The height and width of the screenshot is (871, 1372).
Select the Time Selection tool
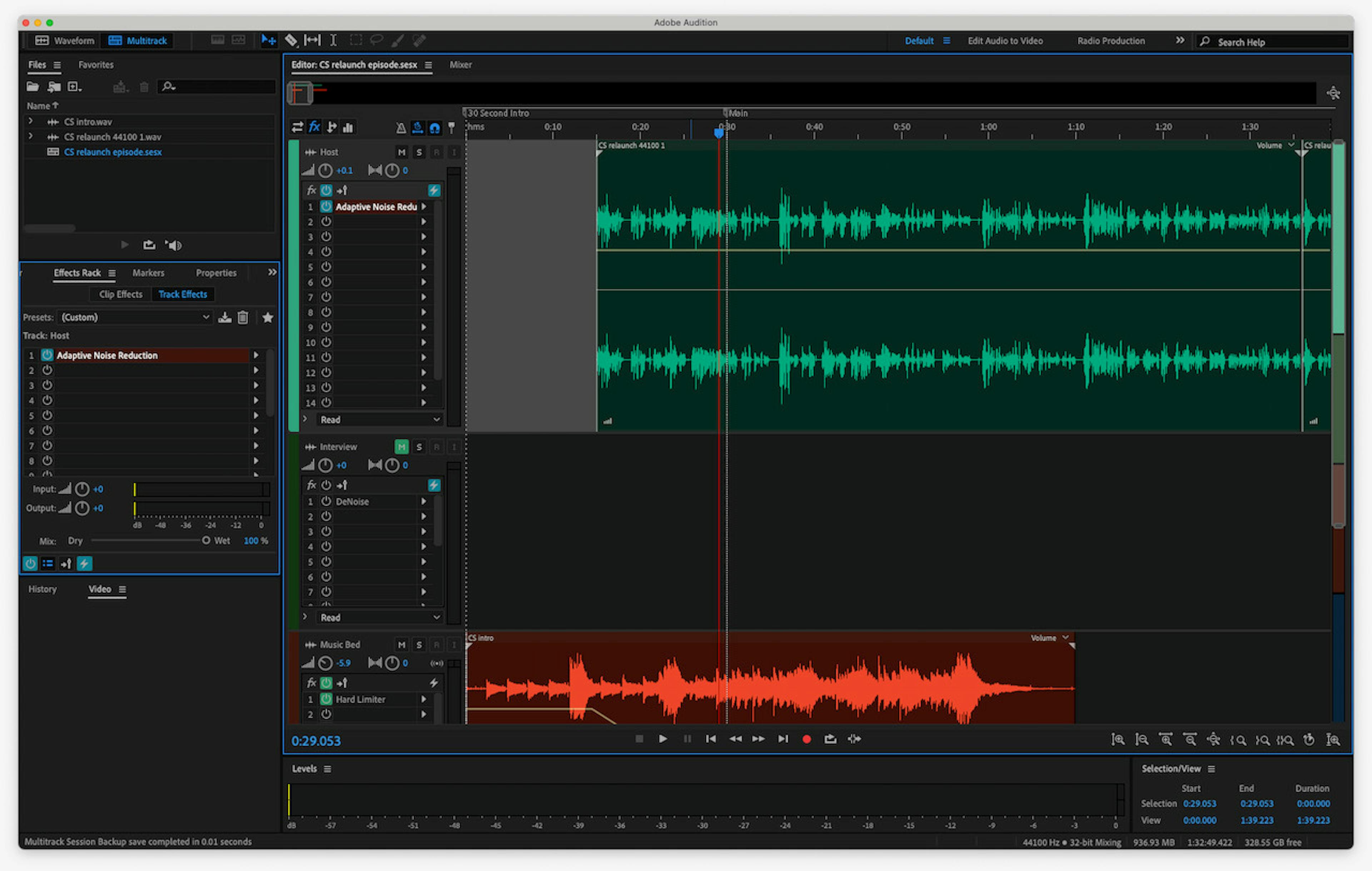333,40
